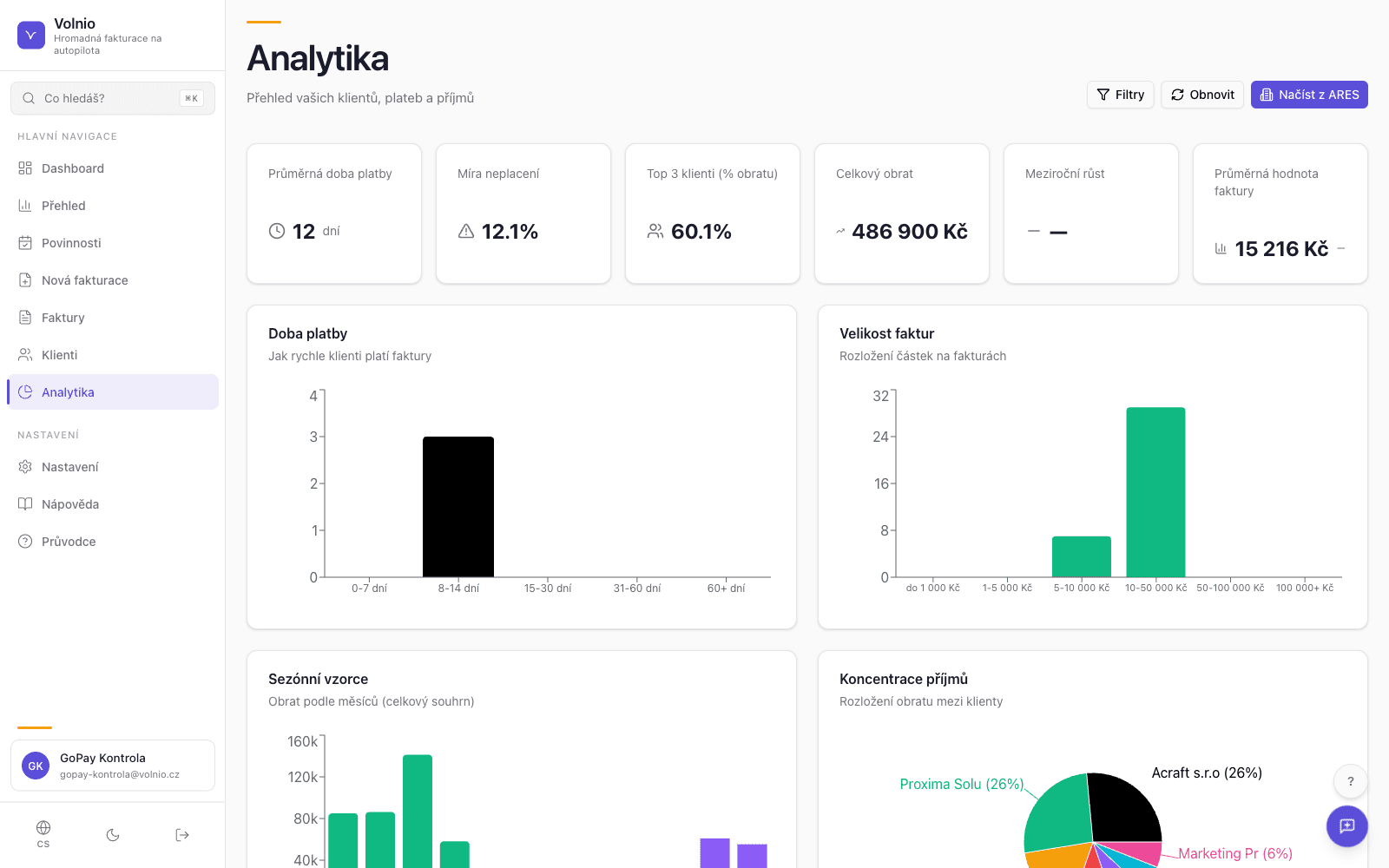Viewport: 1389px width, 868px height.
Task: Click the green 5-10 000 Kč bar
Action: point(1082,556)
